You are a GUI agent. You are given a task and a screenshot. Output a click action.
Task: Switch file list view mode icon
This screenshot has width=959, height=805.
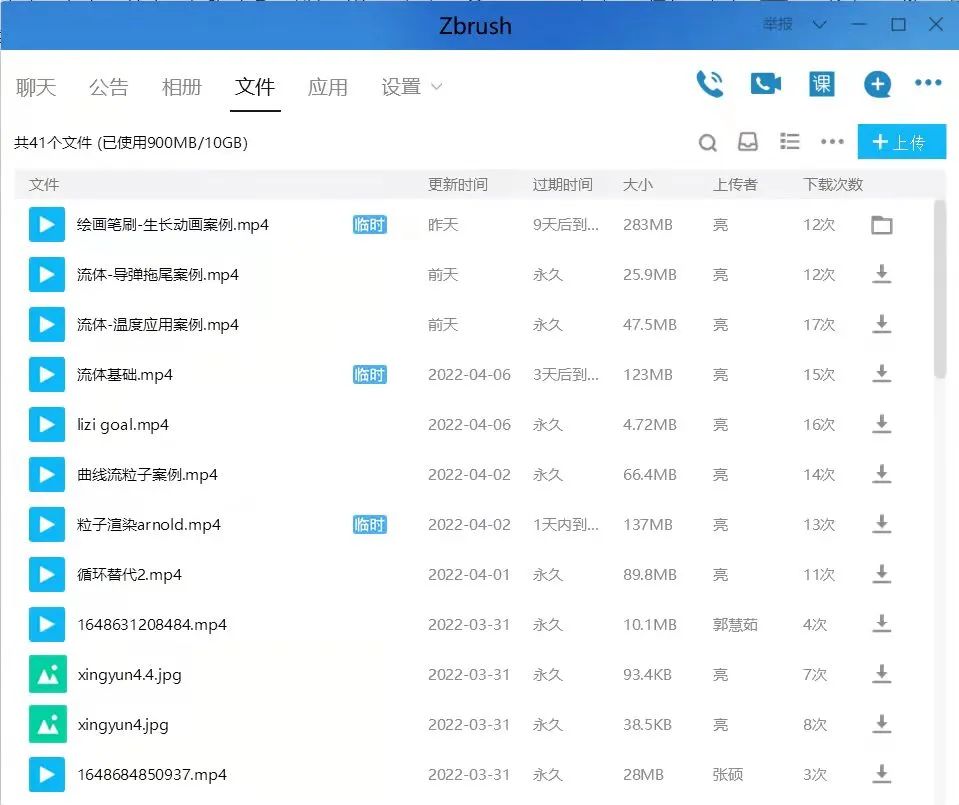[x=790, y=142]
